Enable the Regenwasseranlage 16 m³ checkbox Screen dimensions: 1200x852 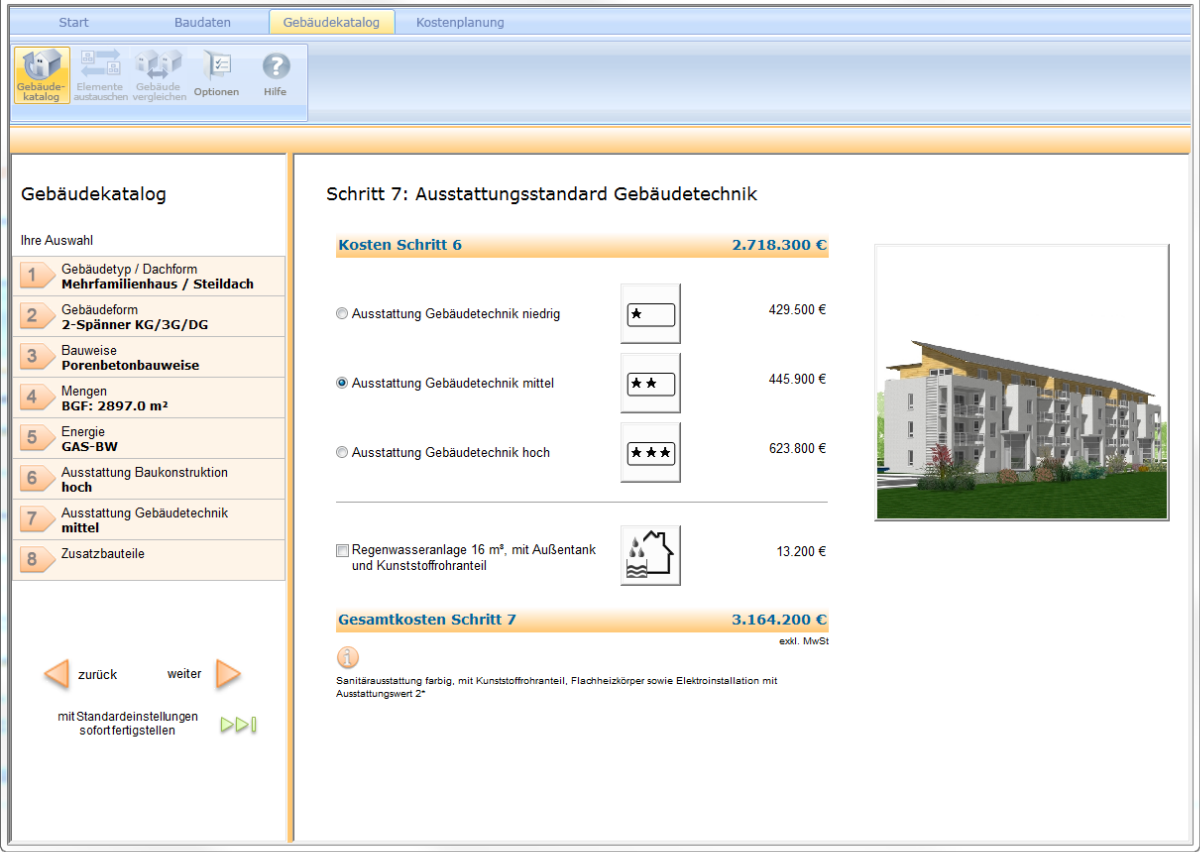click(x=343, y=551)
